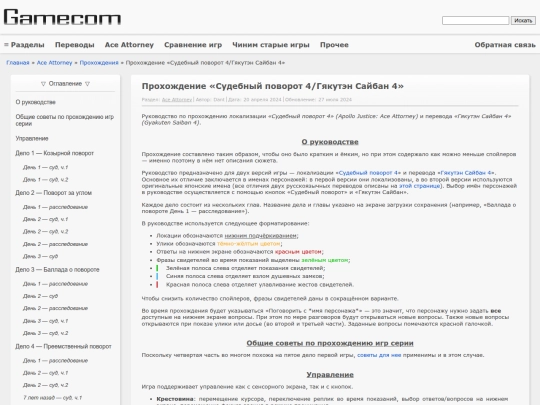Click the красным цветом sample text
The width and height of the screenshot is (540, 405).
[298, 252]
